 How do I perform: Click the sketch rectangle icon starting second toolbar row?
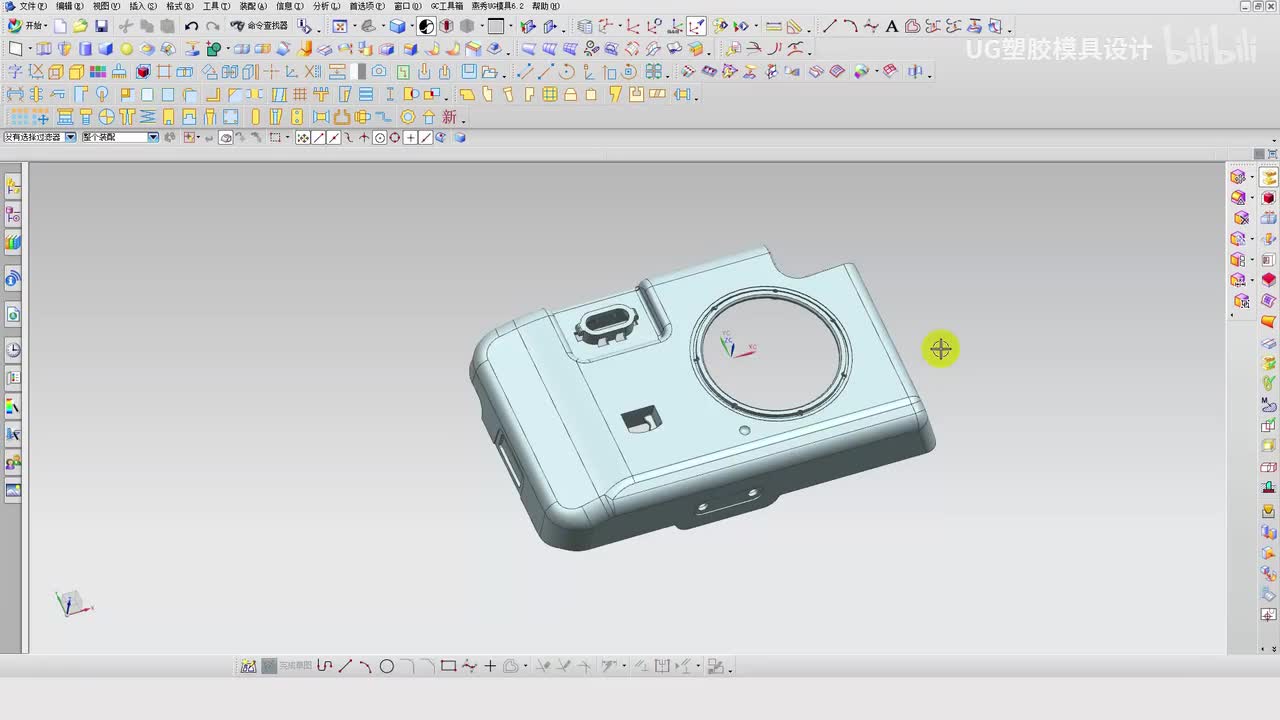(x=15, y=48)
